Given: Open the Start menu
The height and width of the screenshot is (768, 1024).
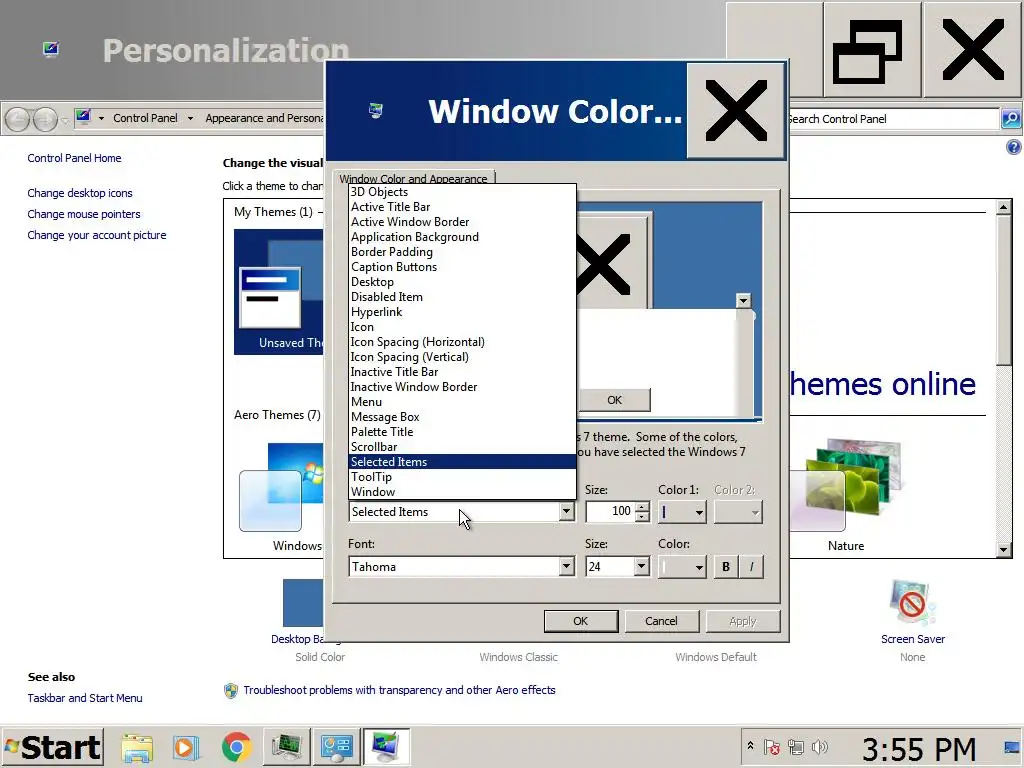Looking at the screenshot, I should coord(53,747).
